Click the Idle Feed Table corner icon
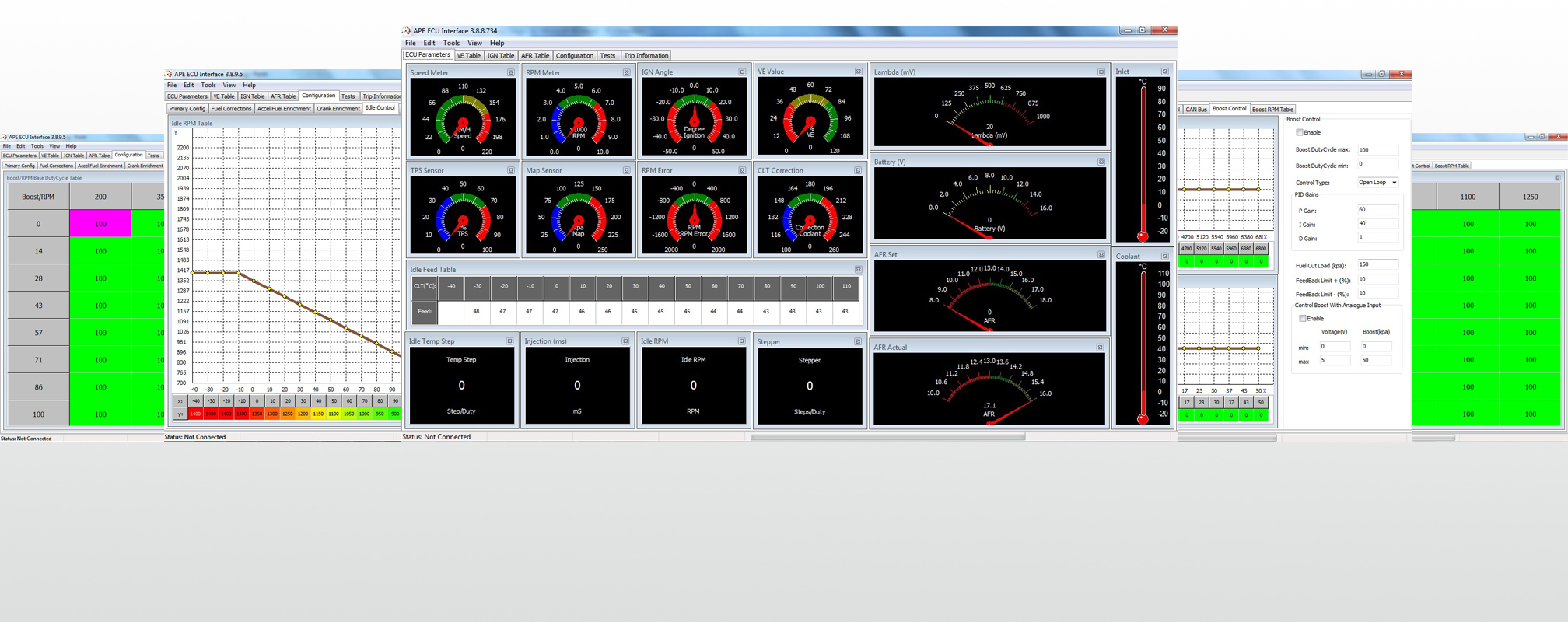1568x622 pixels. point(858,270)
